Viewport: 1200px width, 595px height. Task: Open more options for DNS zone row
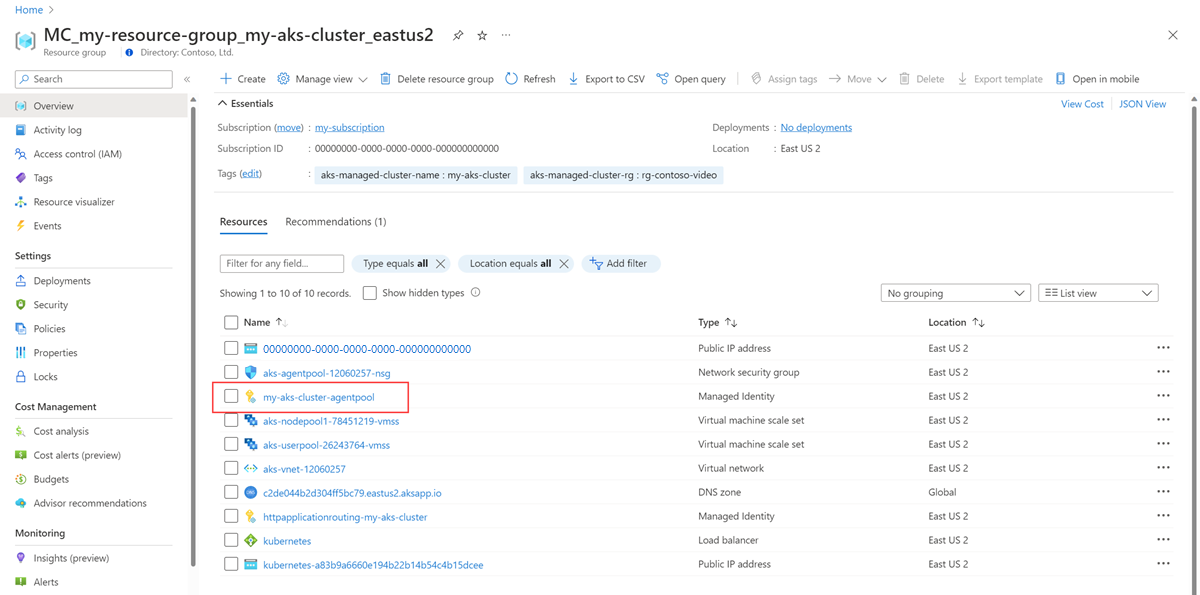tap(1162, 492)
